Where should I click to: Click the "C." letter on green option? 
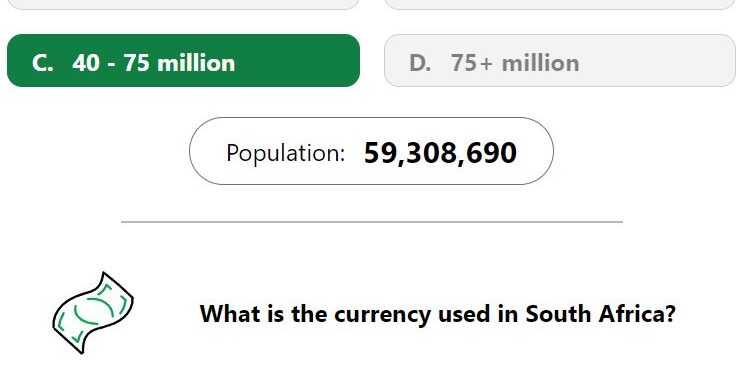tap(43, 63)
